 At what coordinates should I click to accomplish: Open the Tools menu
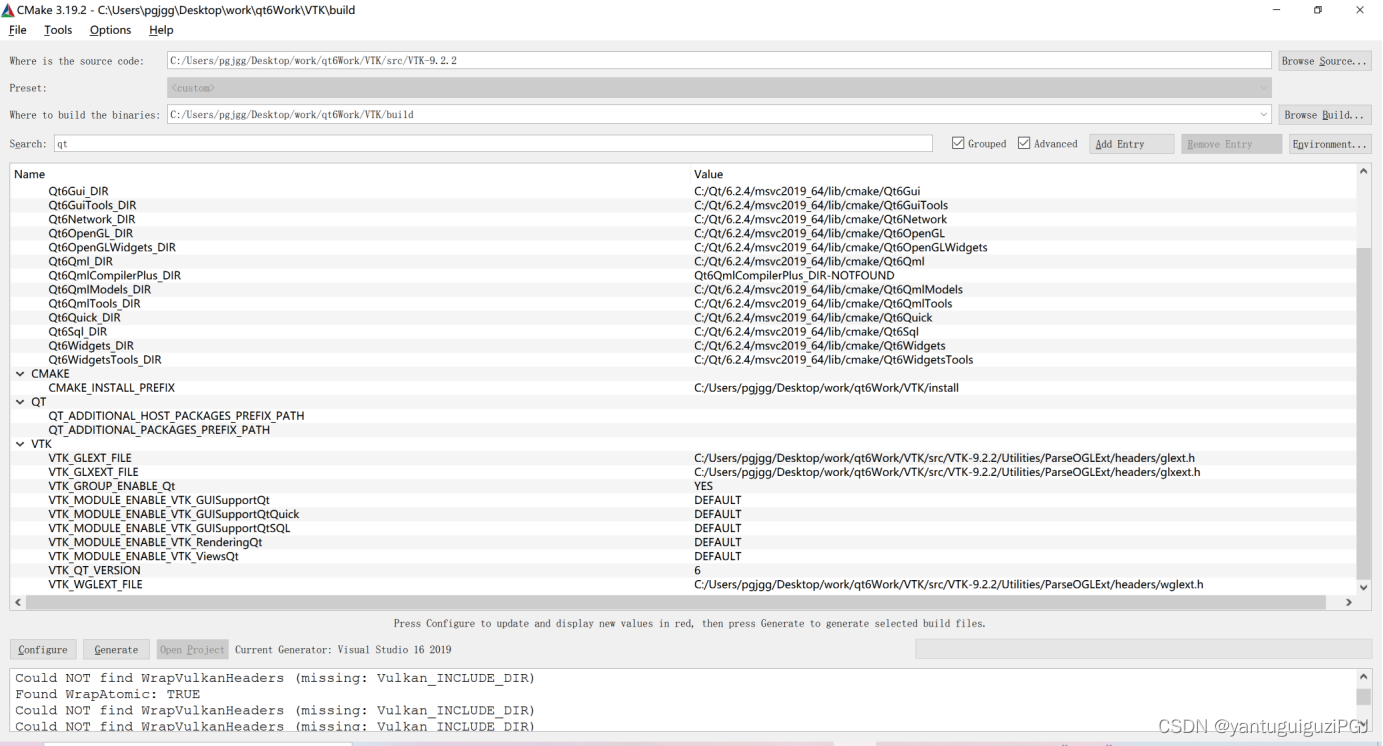click(57, 29)
